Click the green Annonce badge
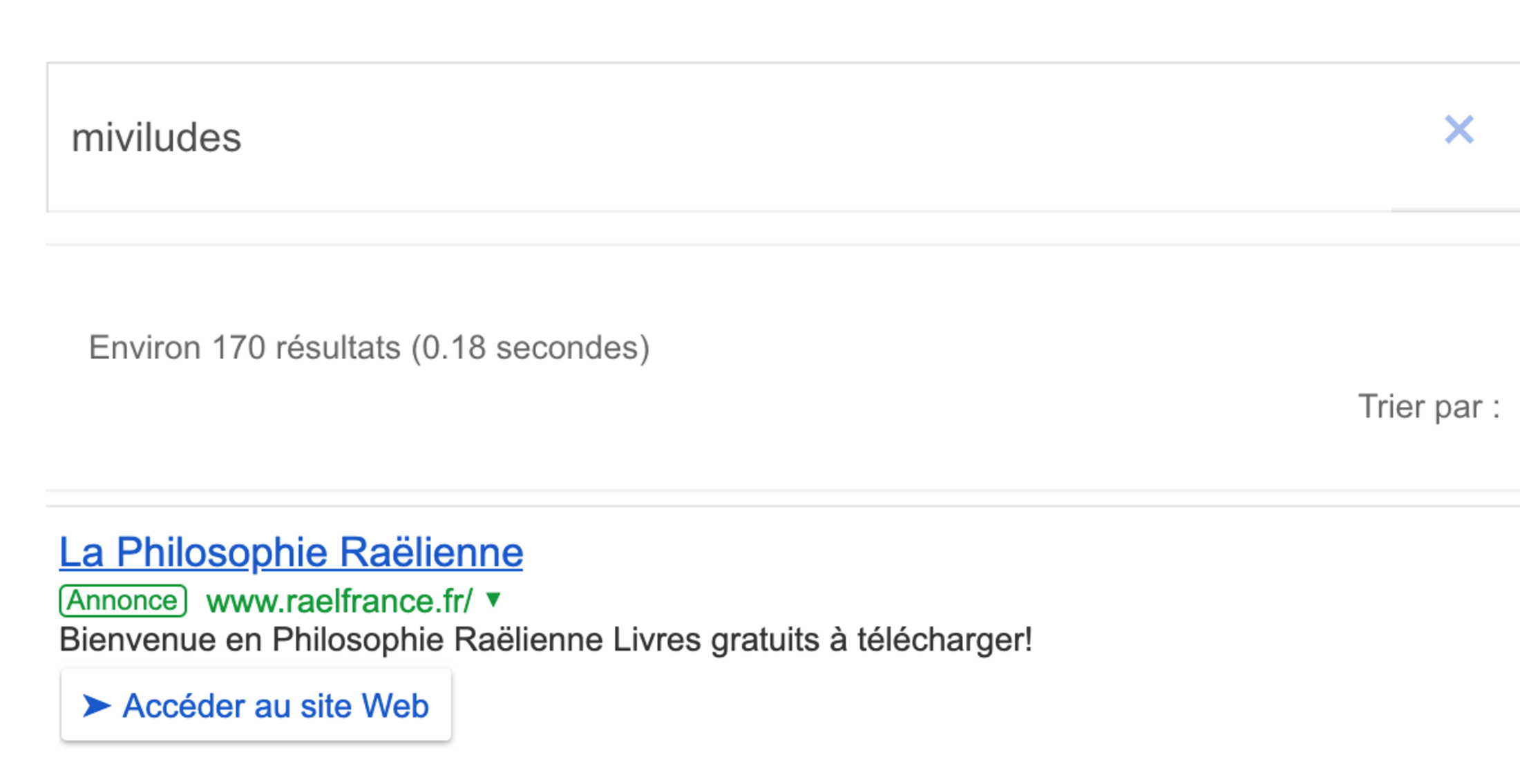The width and height of the screenshot is (1520, 784). pyautogui.click(x=123, y=600)
